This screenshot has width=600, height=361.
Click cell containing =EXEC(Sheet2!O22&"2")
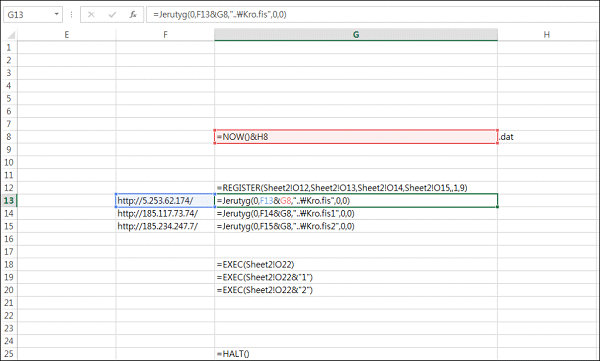(x=356, y=290)
